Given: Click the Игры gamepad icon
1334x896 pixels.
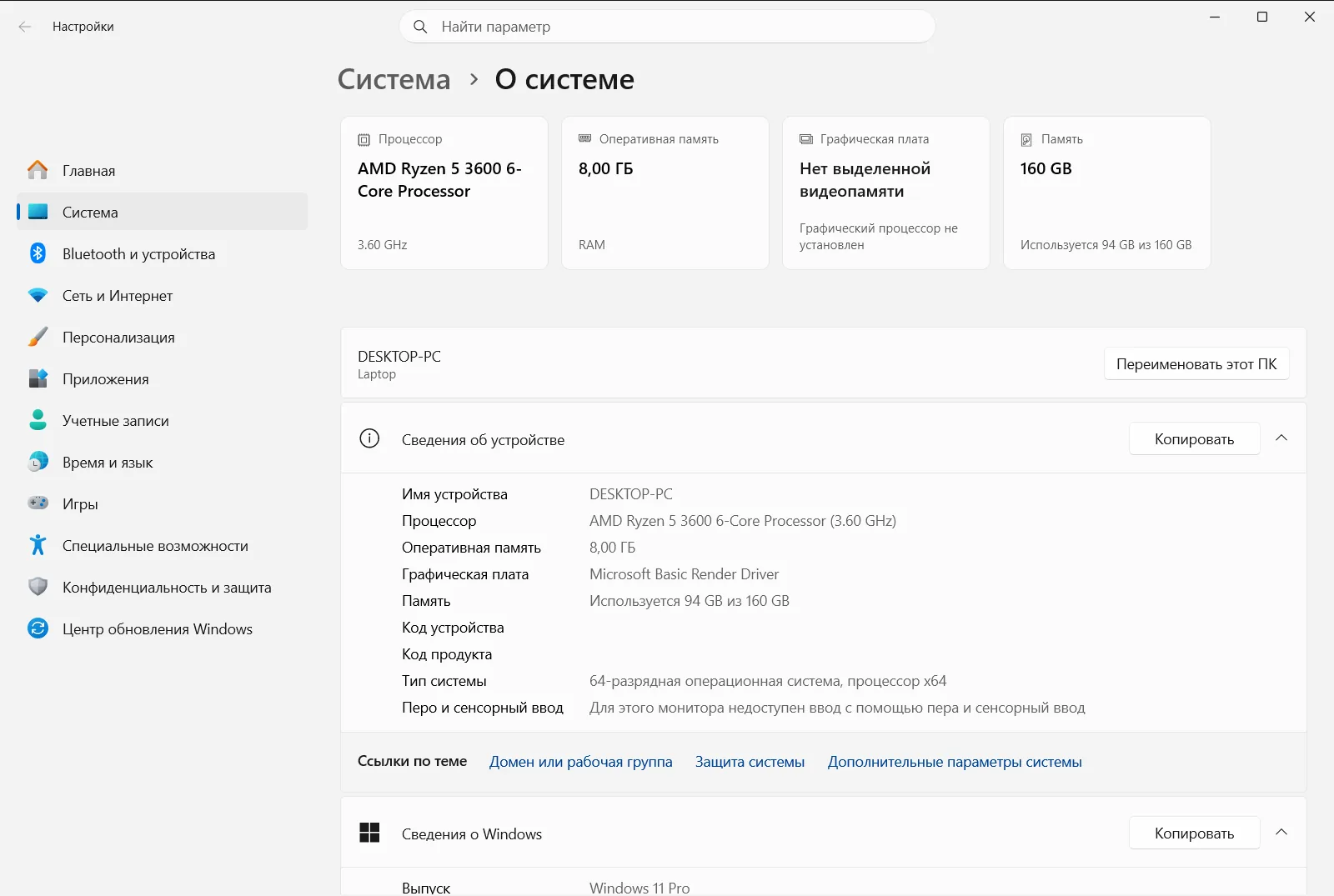Looking at the screenshot, I should click(38, 503).
